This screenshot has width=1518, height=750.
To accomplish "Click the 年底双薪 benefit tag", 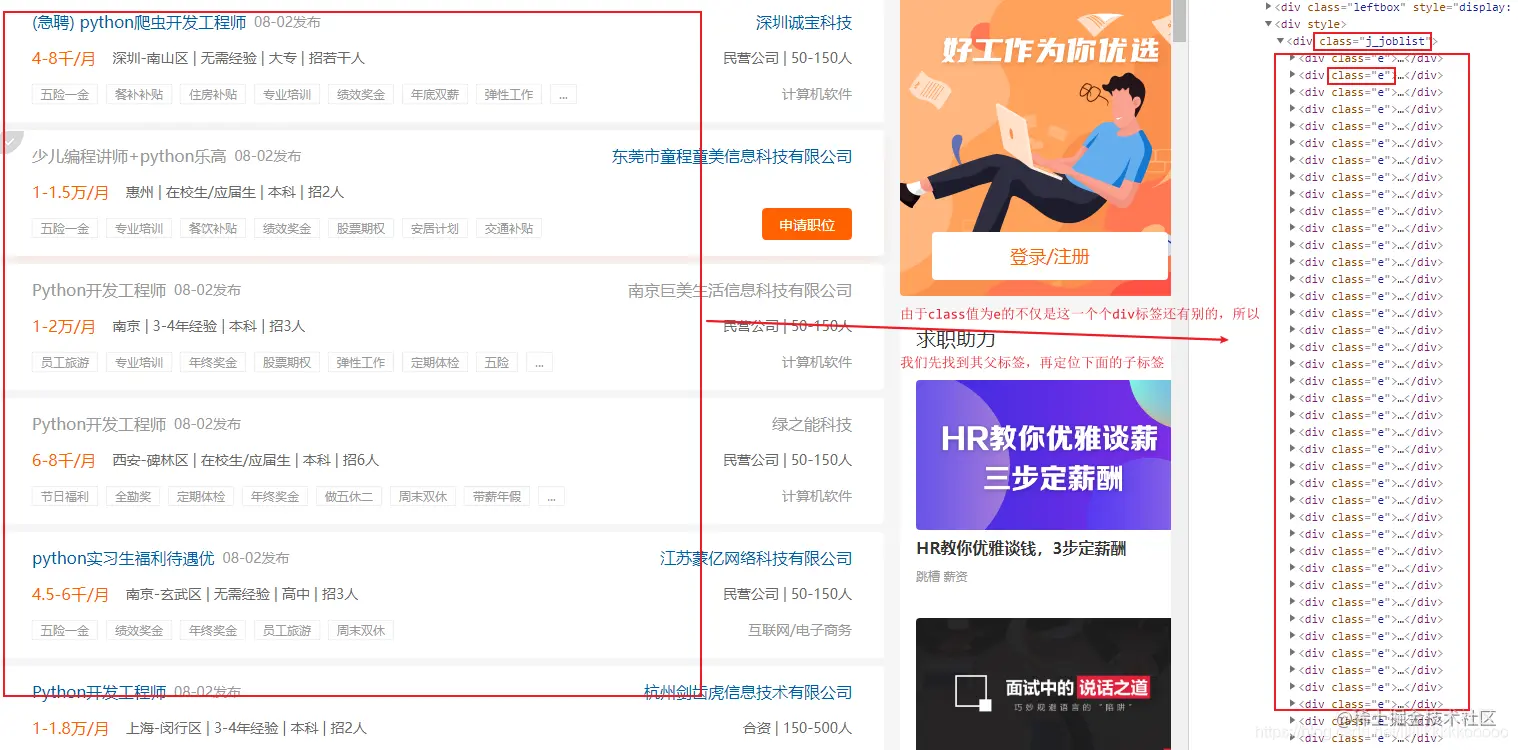I will tap(435, 95).
